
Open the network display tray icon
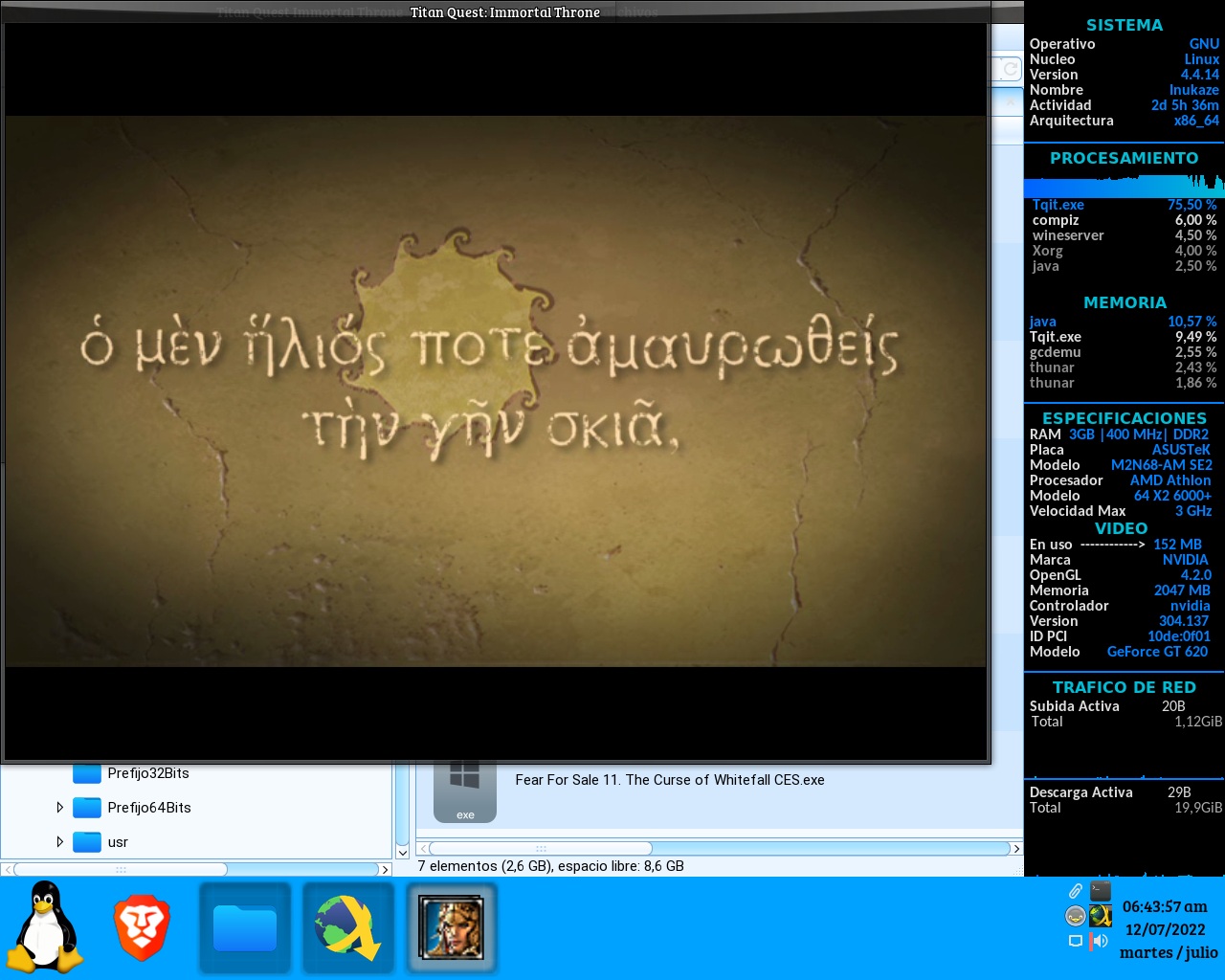(x=1076, y=941)
